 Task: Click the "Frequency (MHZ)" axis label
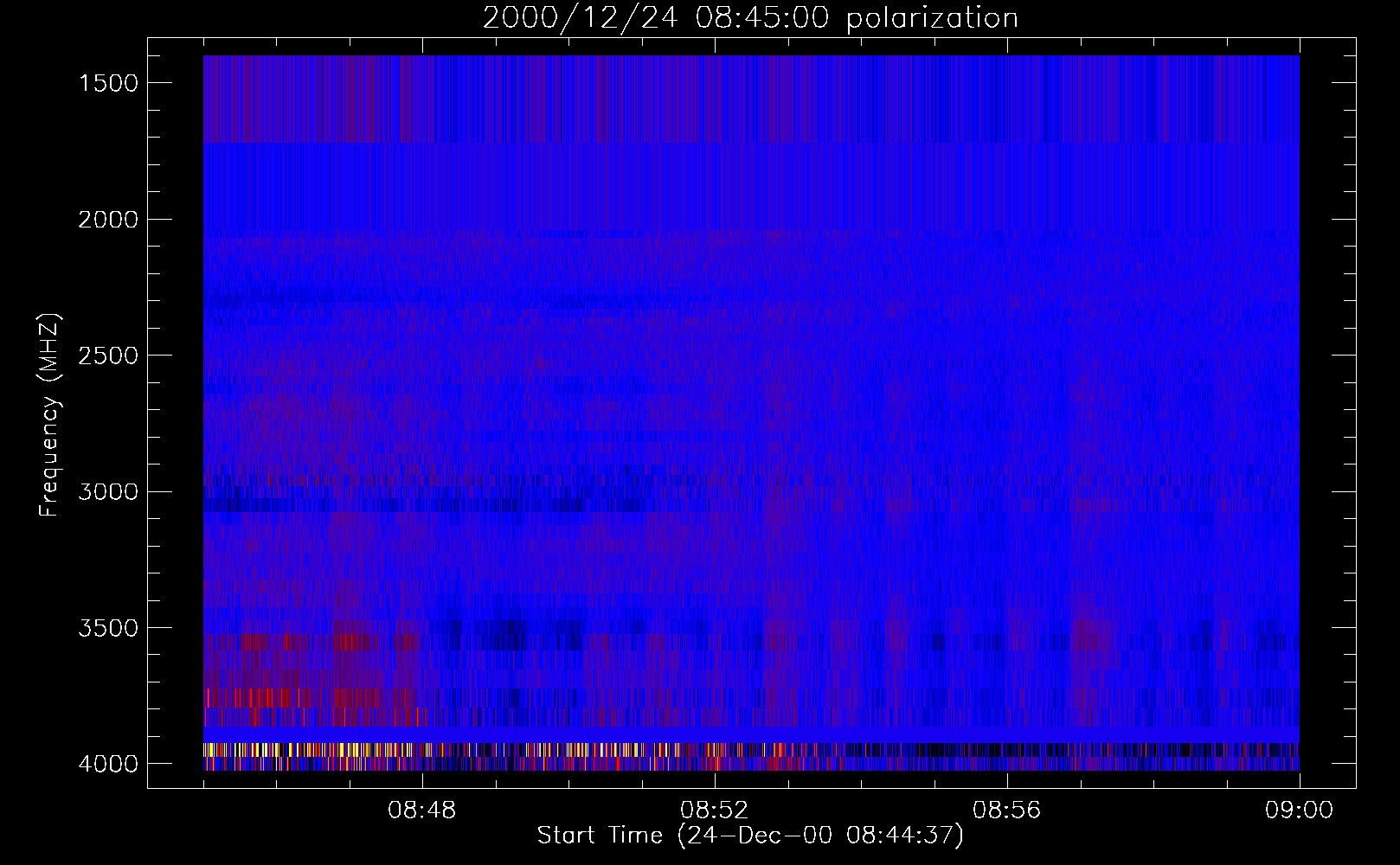point(49,415)
